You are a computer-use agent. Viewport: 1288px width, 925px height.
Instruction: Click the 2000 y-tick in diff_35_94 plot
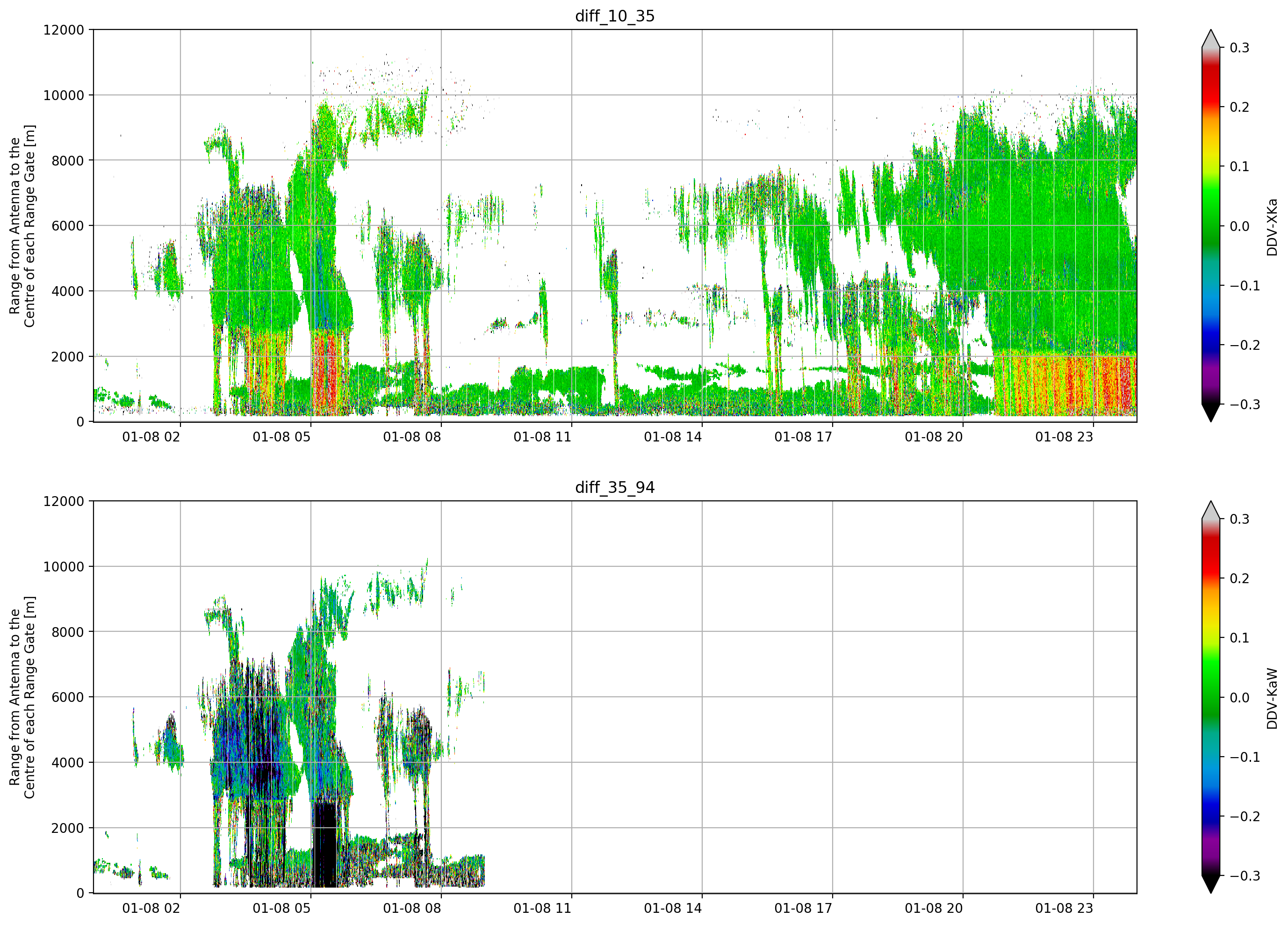click(68, 828)
